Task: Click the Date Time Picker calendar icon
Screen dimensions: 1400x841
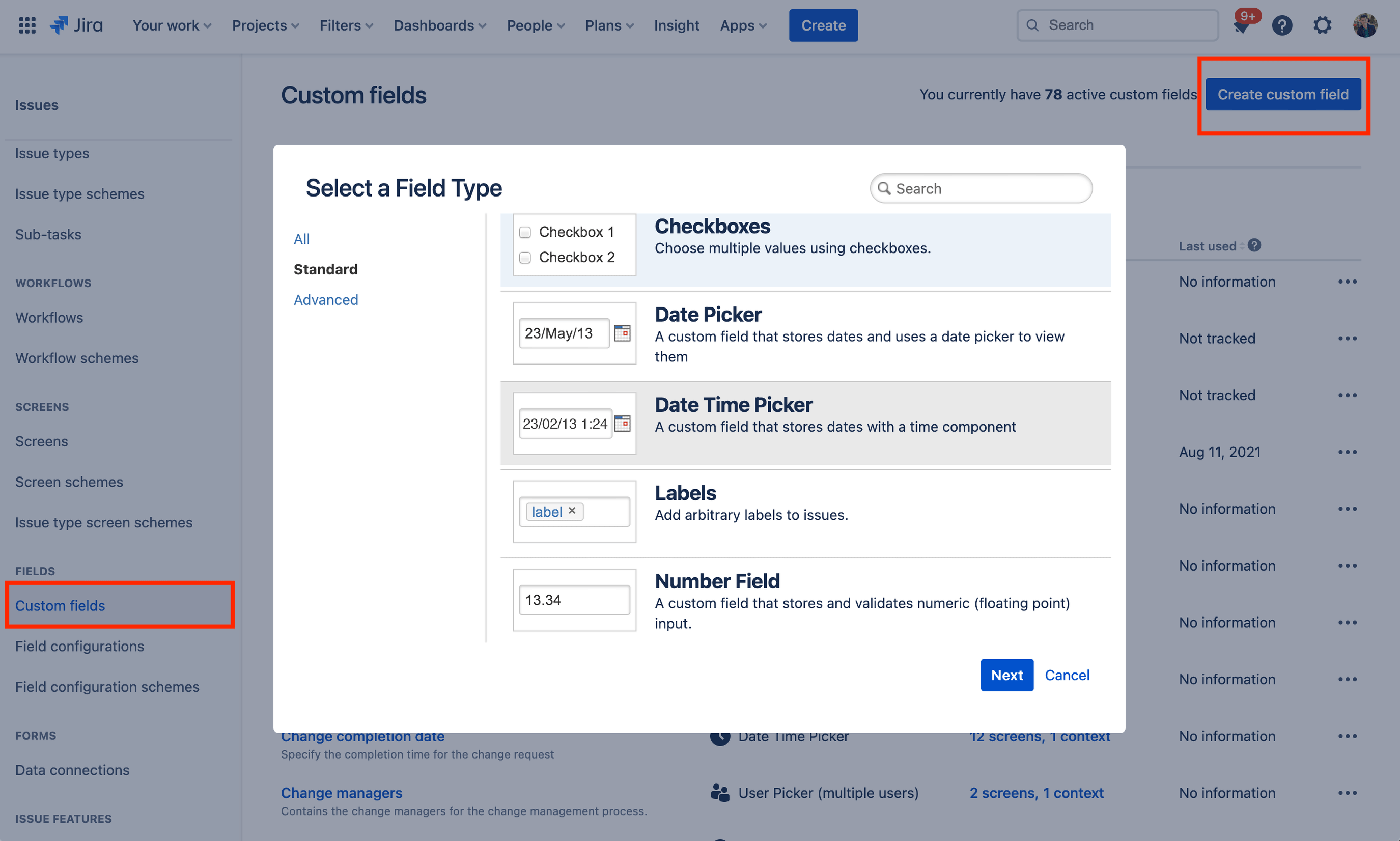Action: coord(622,422)
